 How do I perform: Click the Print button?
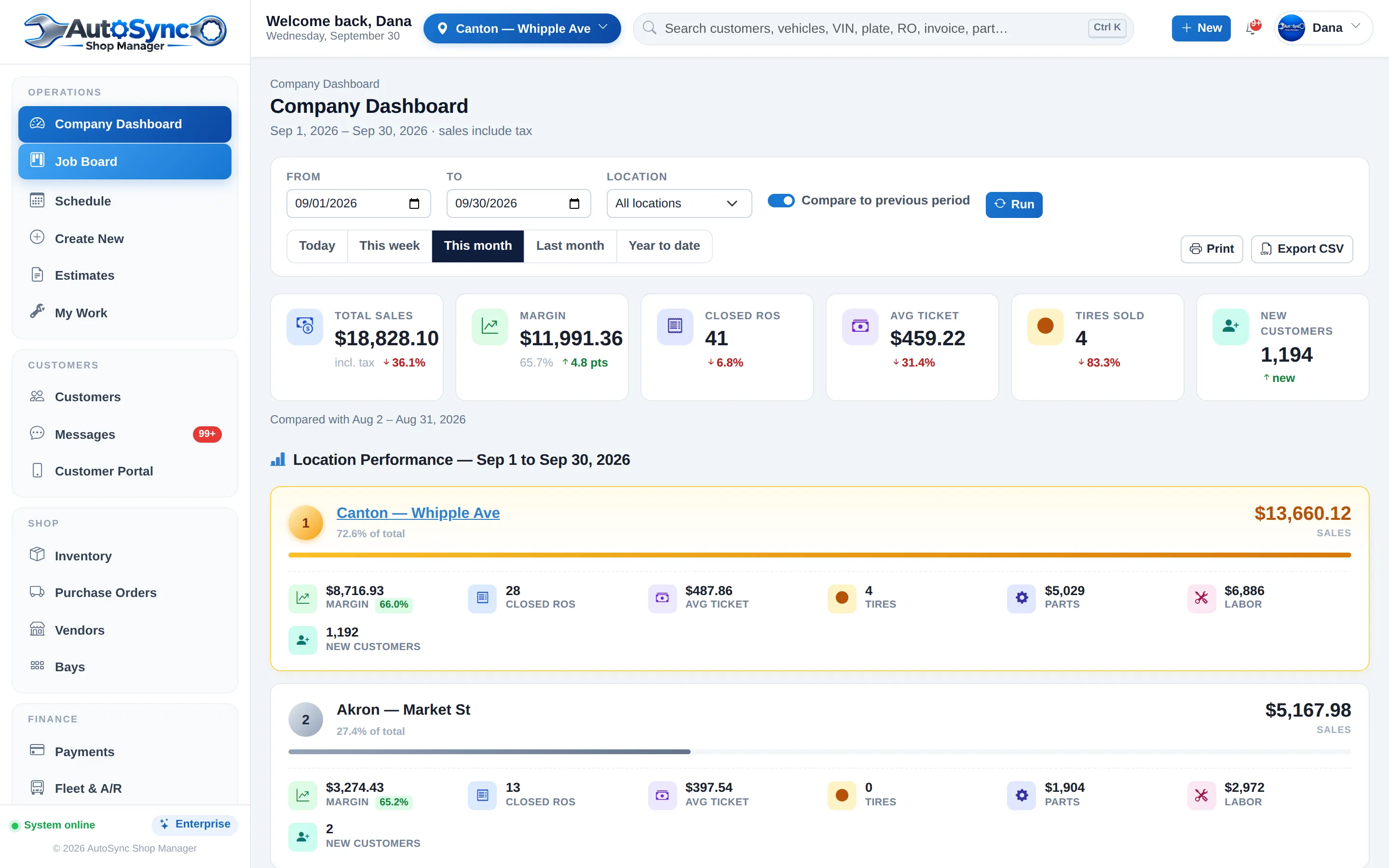point(1211,249)
